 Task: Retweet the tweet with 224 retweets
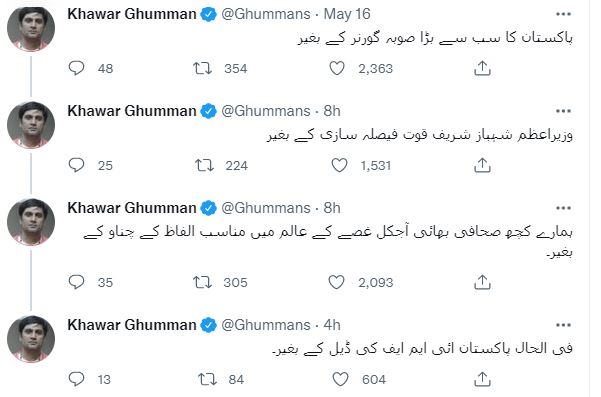click(204, 165)
